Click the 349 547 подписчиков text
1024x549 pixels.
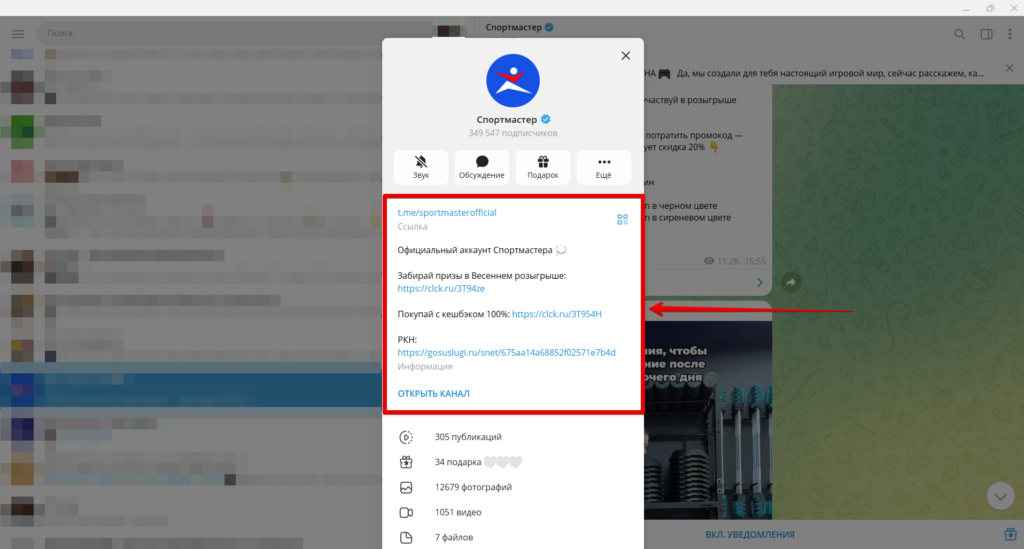pos(513,133)
